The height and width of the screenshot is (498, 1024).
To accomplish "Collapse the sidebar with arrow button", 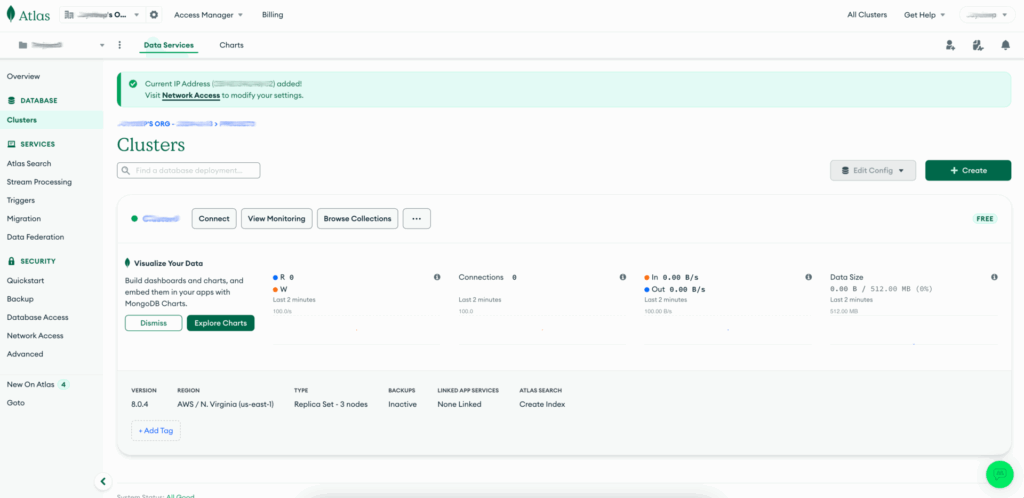I will [x=103, y=482].
